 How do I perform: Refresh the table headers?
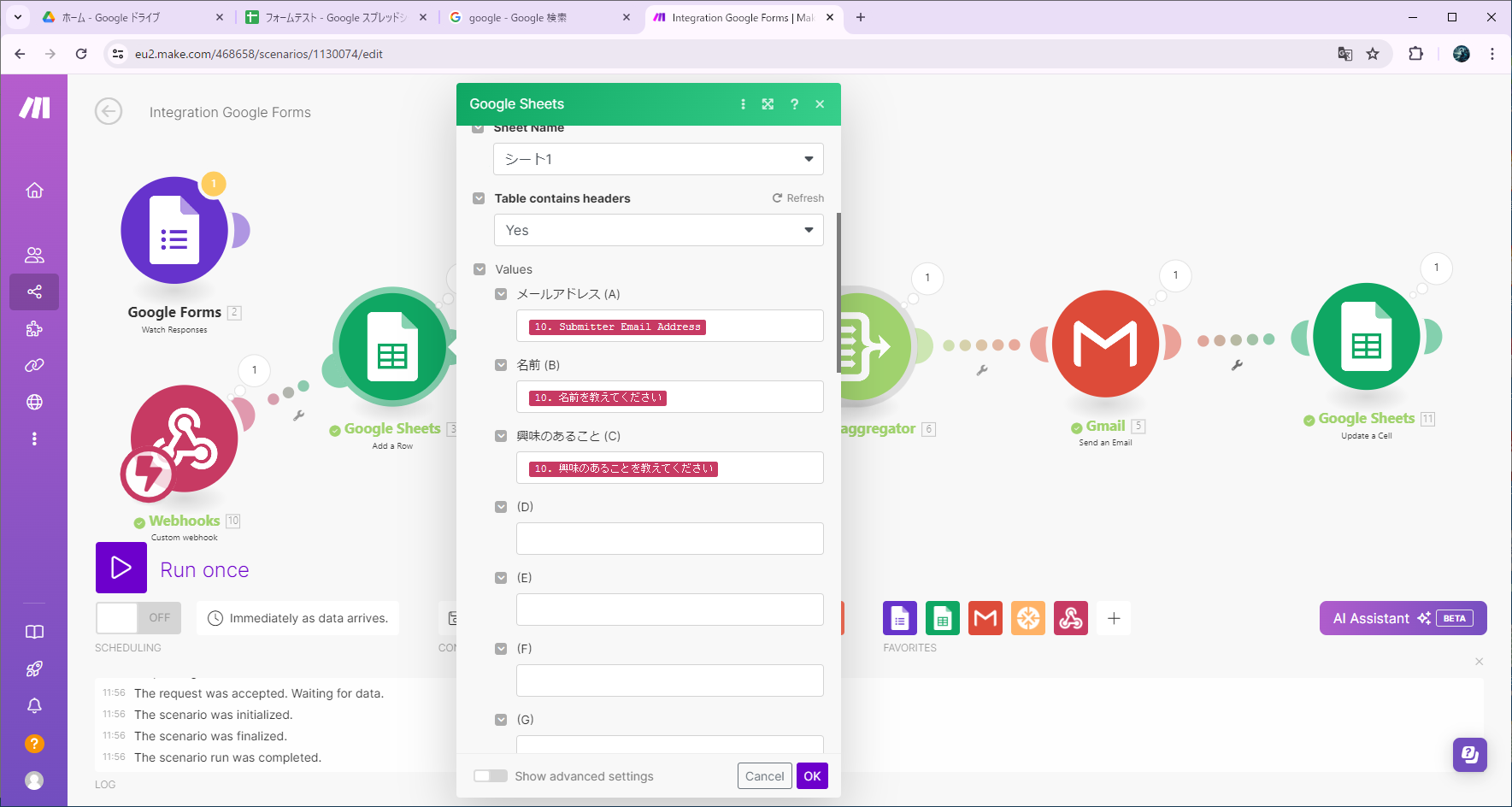(x=798, y=198)
